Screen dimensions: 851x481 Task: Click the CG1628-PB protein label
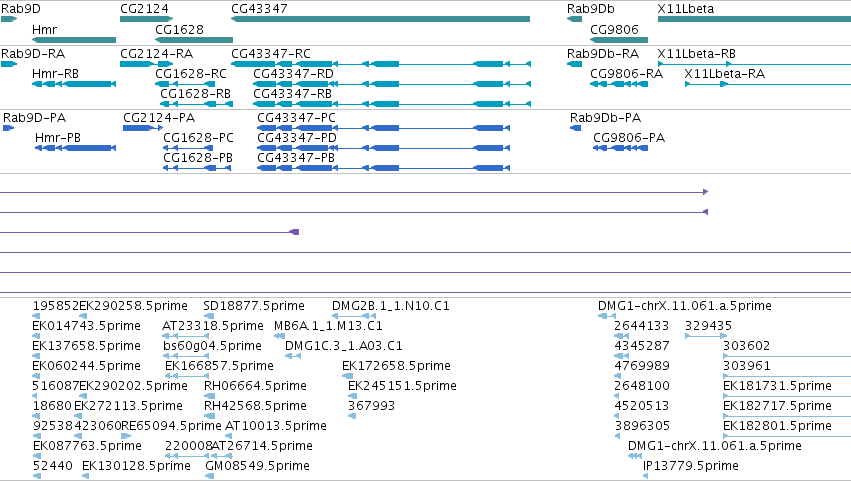tap(198, 158)
